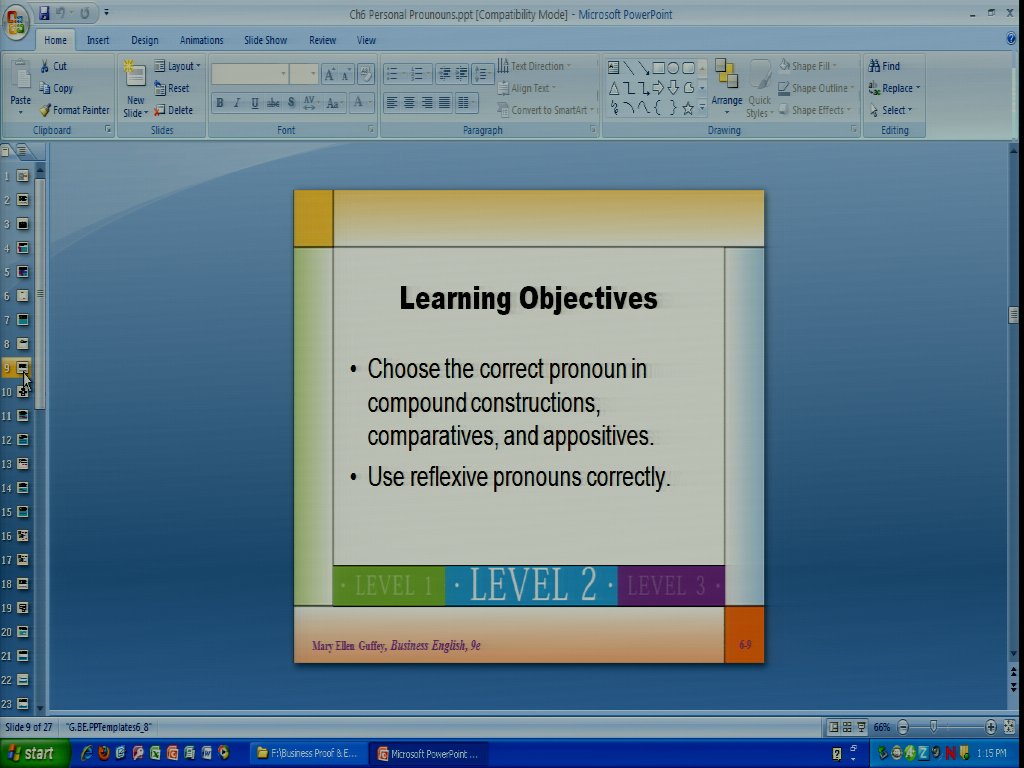Click the Cut scissors icon
The image size is (1024, 768).
coord(45,66)
